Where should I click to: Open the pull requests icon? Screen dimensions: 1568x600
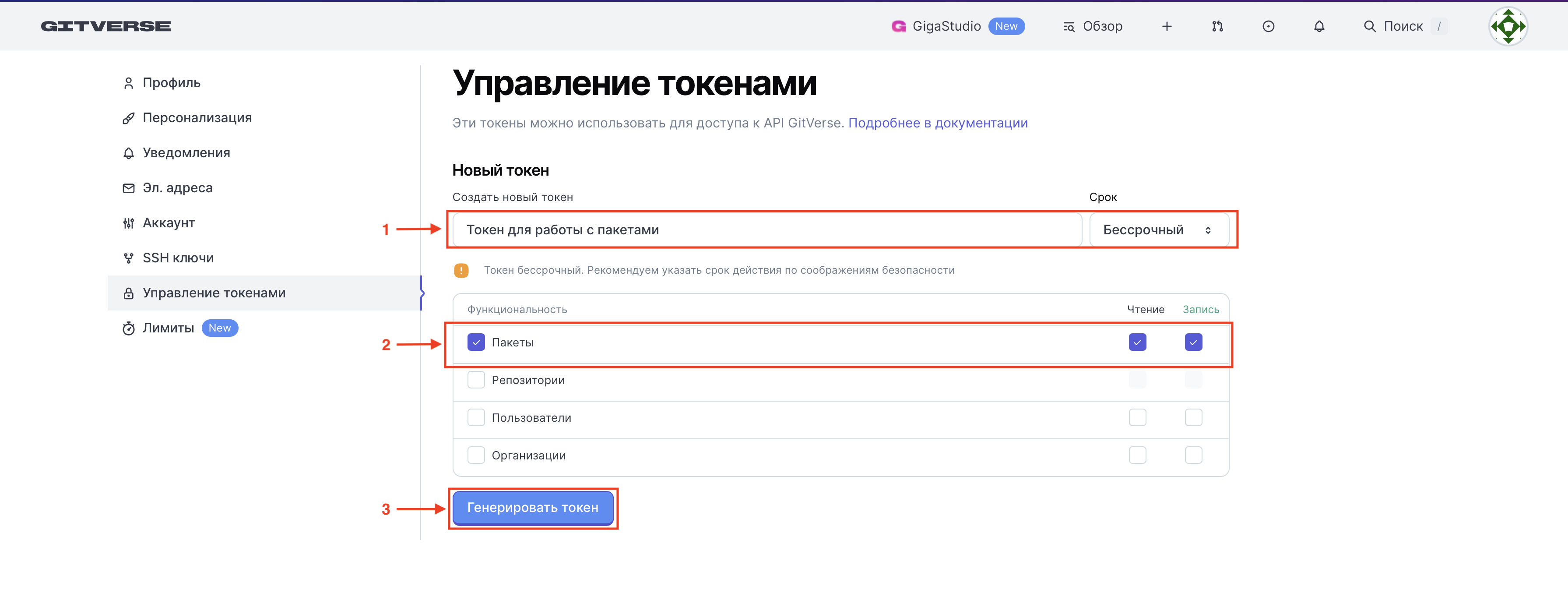click(1217, 26)
